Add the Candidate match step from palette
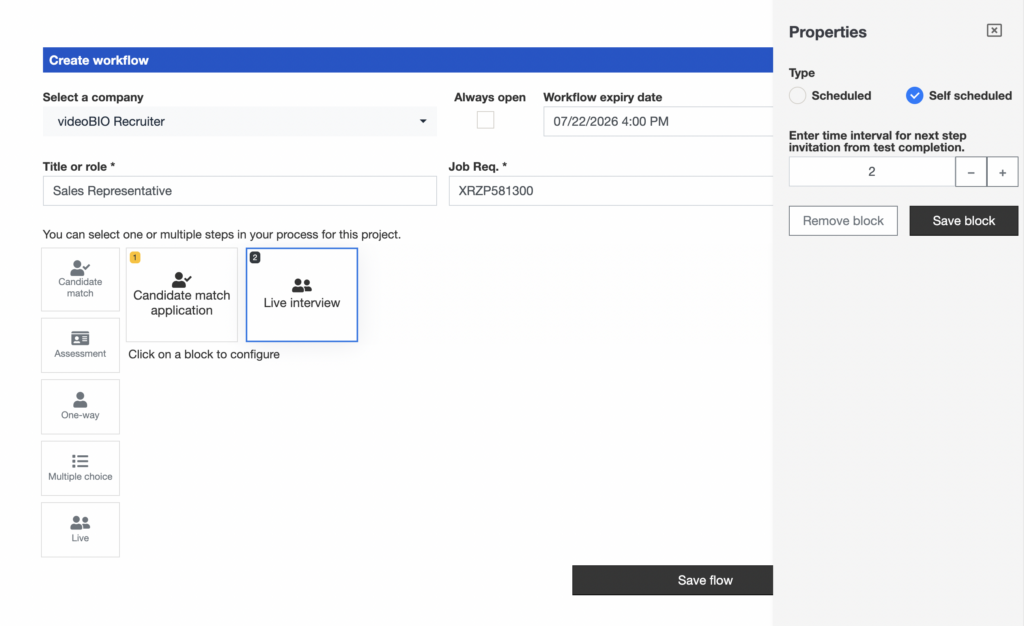 (x=80, y=279)
